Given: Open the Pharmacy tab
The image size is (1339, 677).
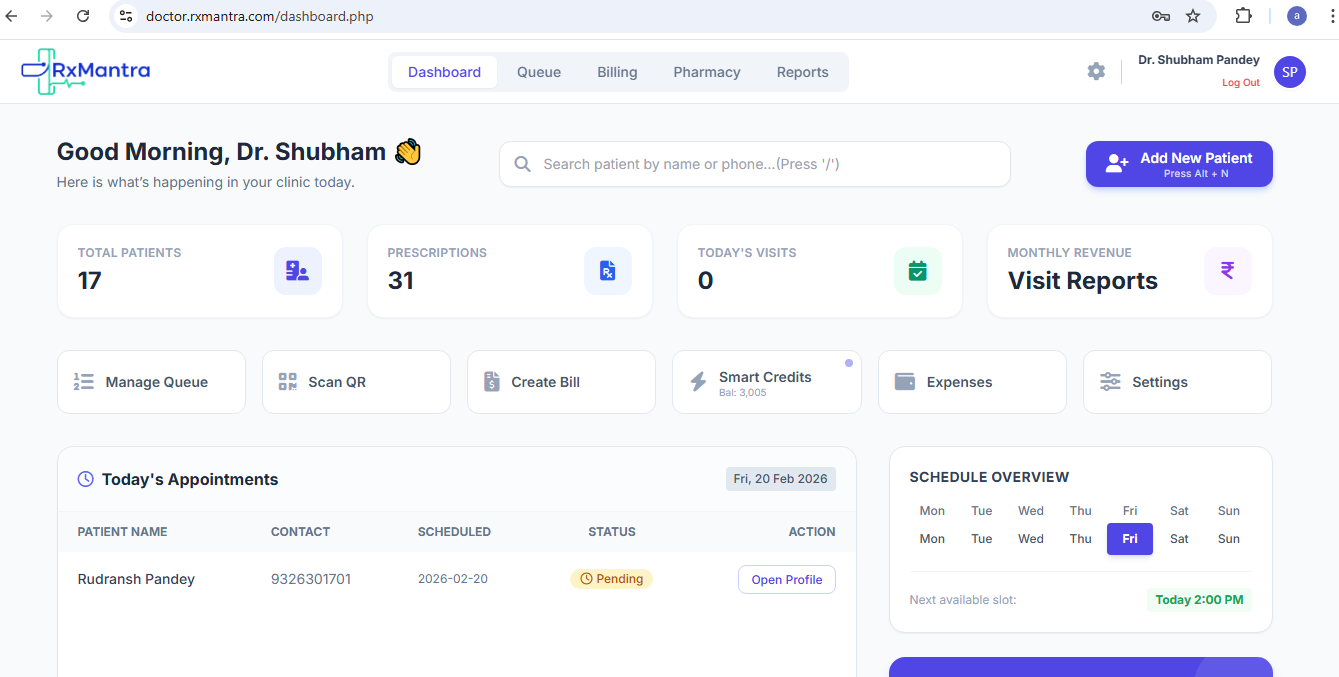Looking at the screenshot, I should 706,72.
